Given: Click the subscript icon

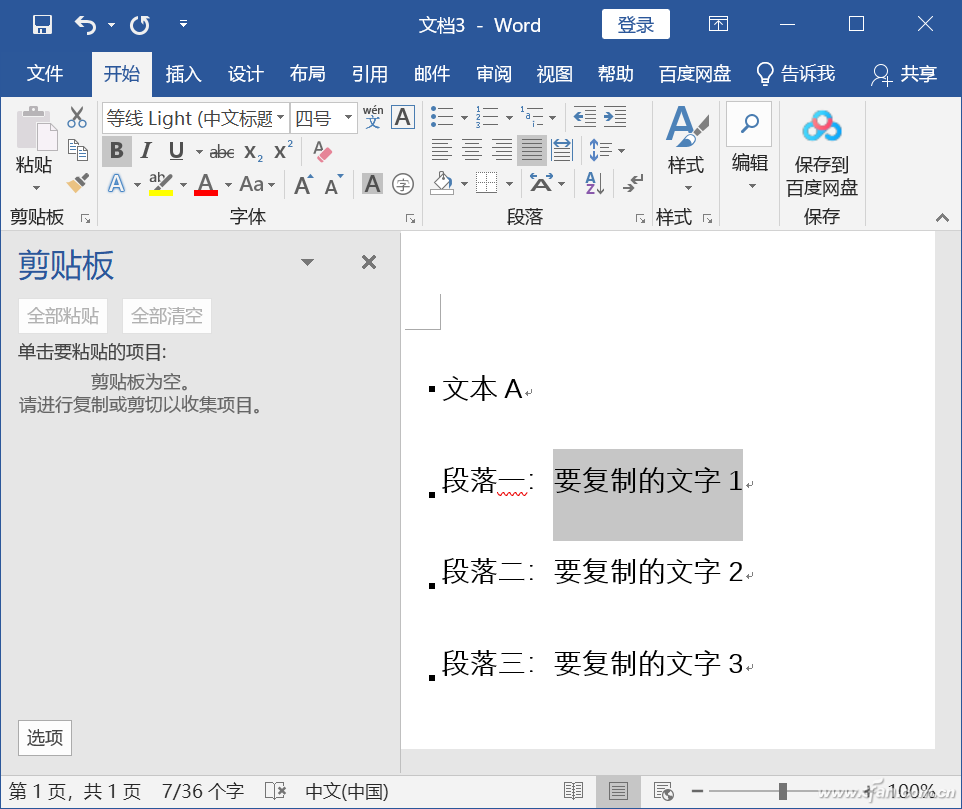Looking at the screenshot, I should 253,151.
